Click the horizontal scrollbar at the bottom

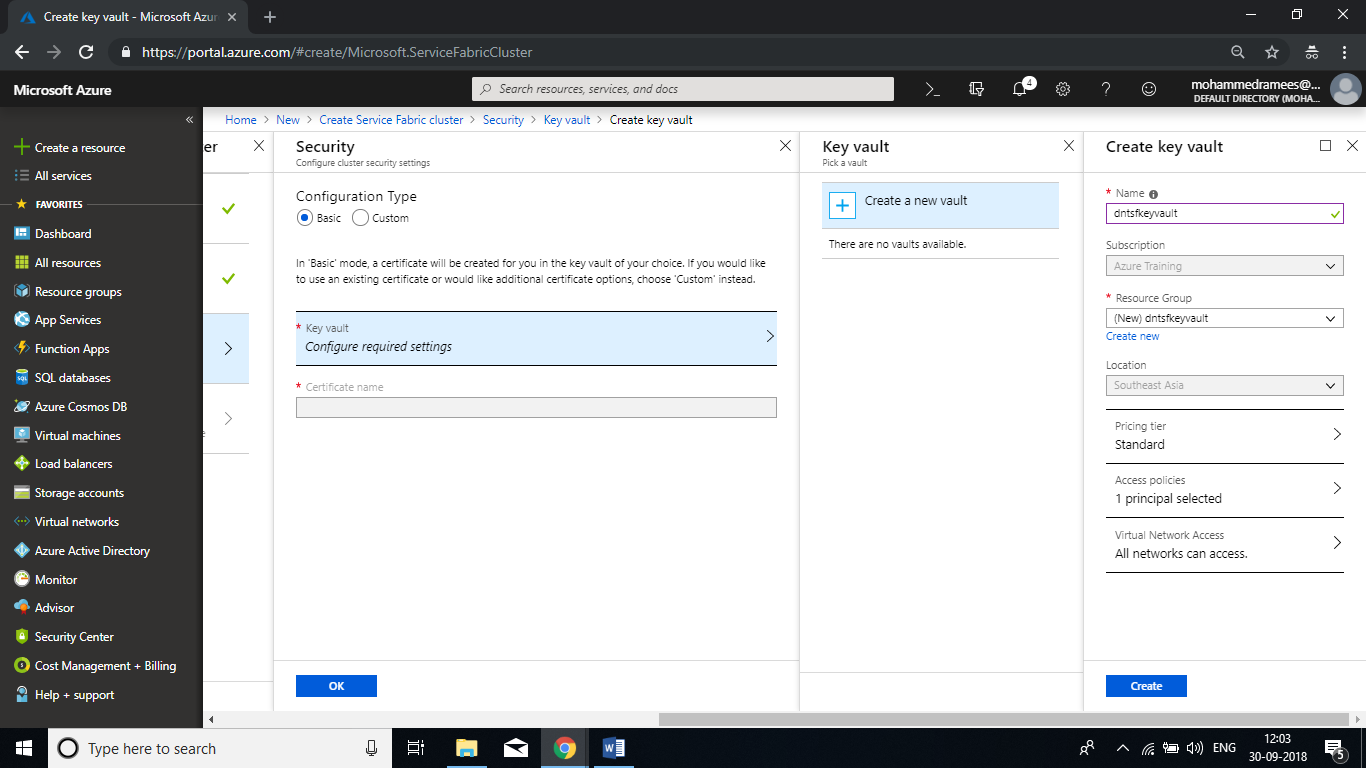[x=1000, y=719]
